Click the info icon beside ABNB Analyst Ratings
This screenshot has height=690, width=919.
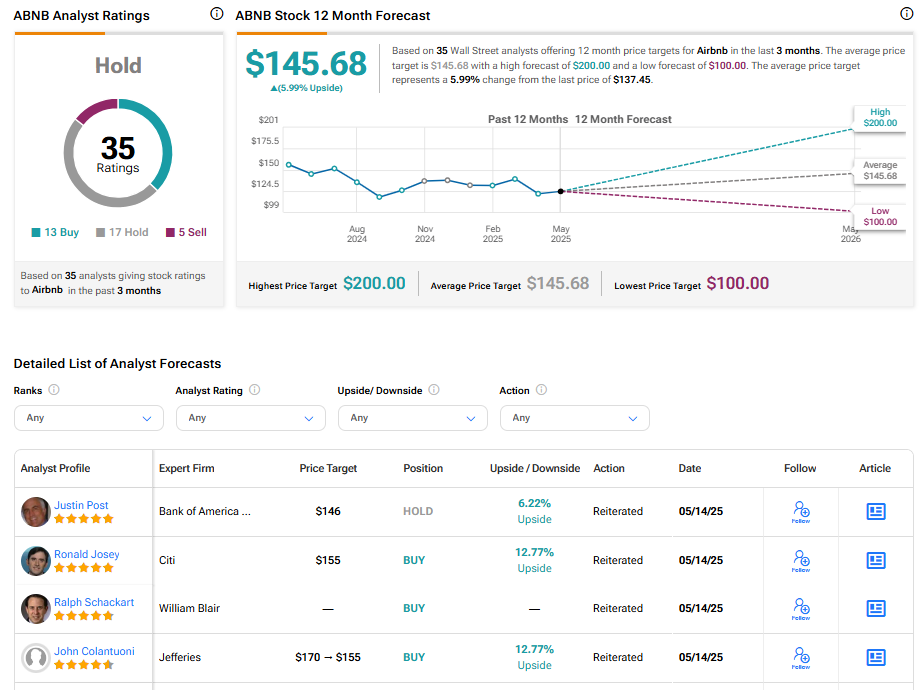click(x=217, y=14)
